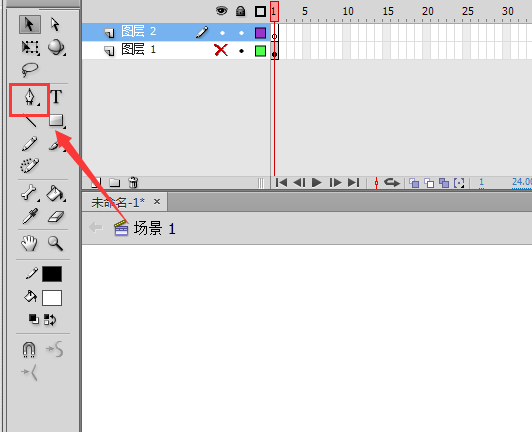Screen dimensions: 532x432
Task: Open the stroke color swatch (black)
Action: 52,274
